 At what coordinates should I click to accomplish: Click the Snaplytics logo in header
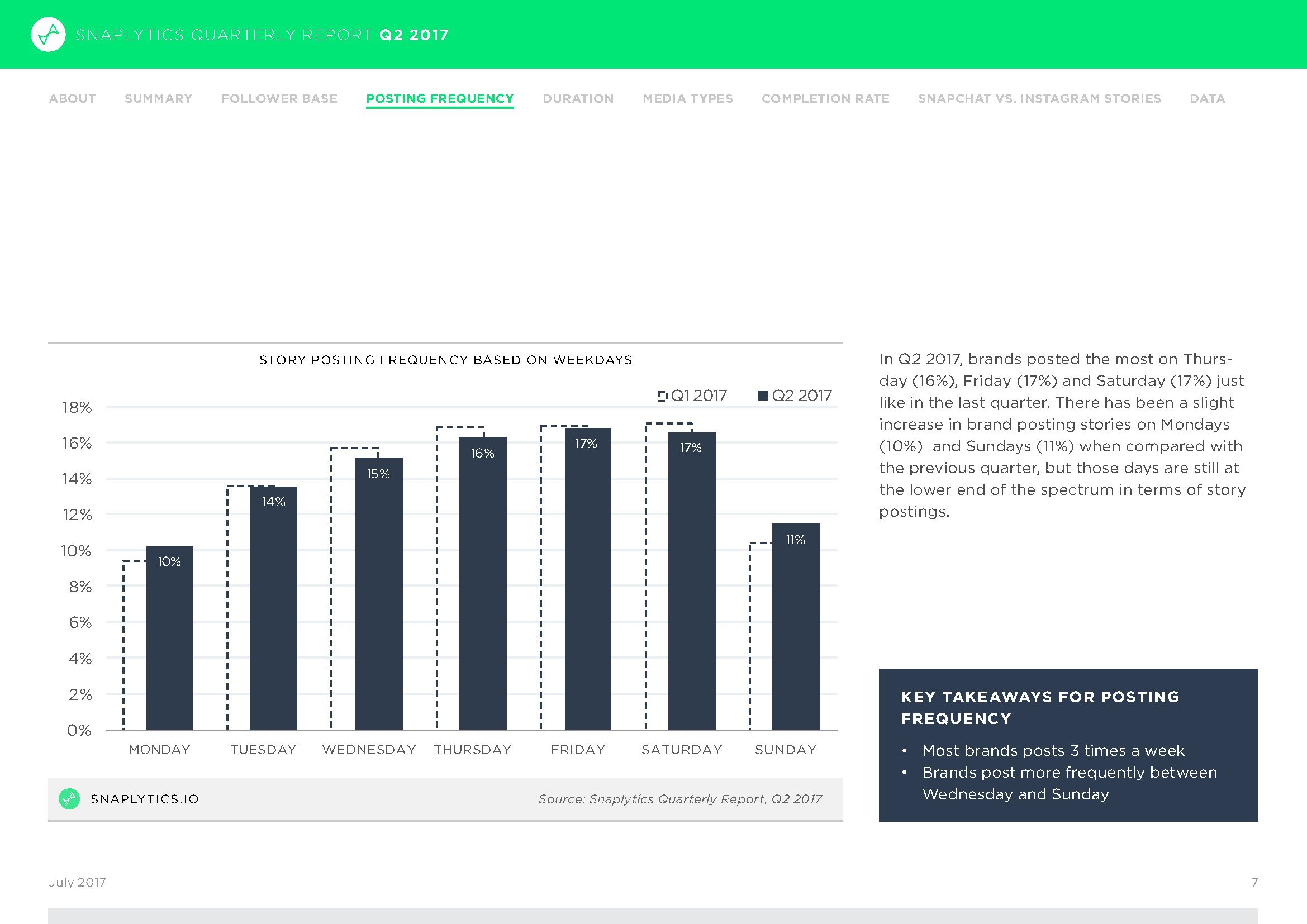coord(48,35)
